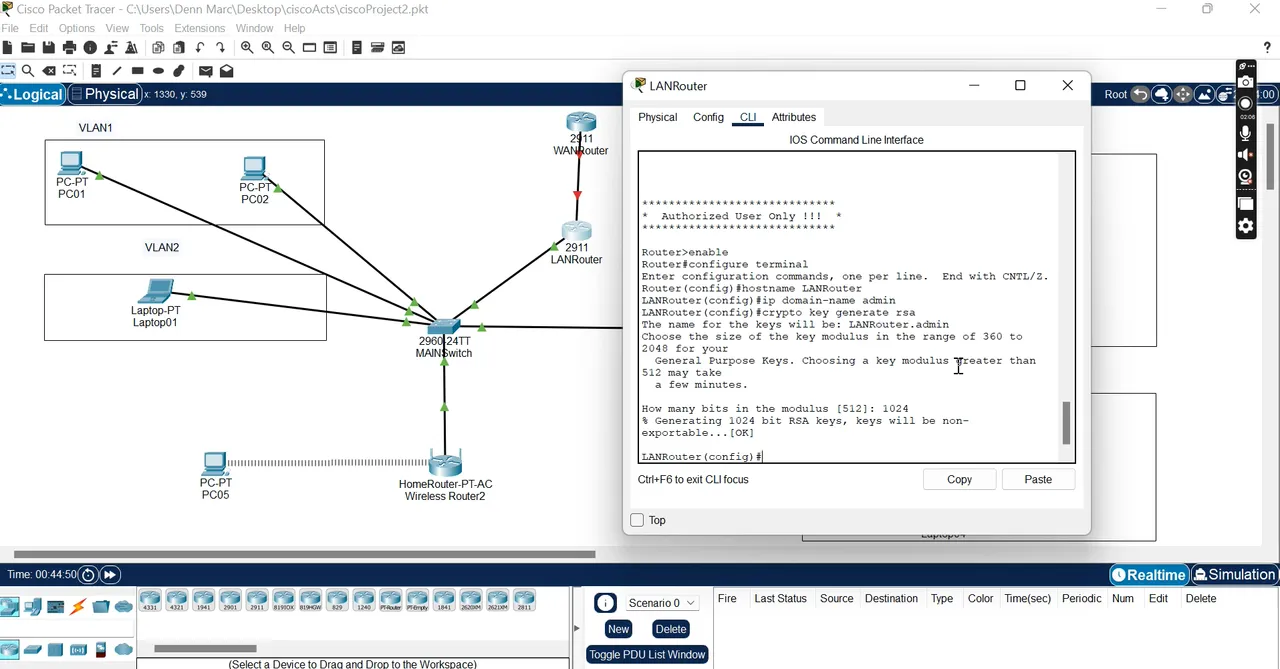Screen dimensions: 1280x669
Task: Save the project with the floppy disk icon
Action: [x=48, y=47]
